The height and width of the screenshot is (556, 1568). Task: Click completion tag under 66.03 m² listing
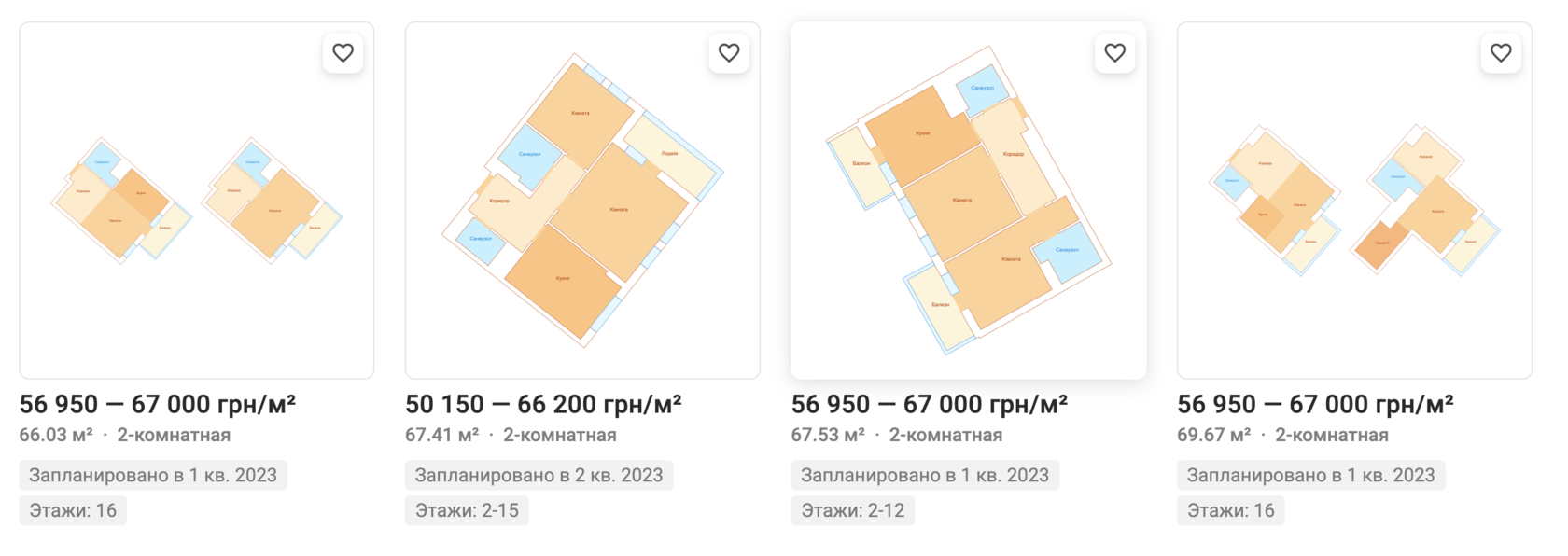point(153,475)
